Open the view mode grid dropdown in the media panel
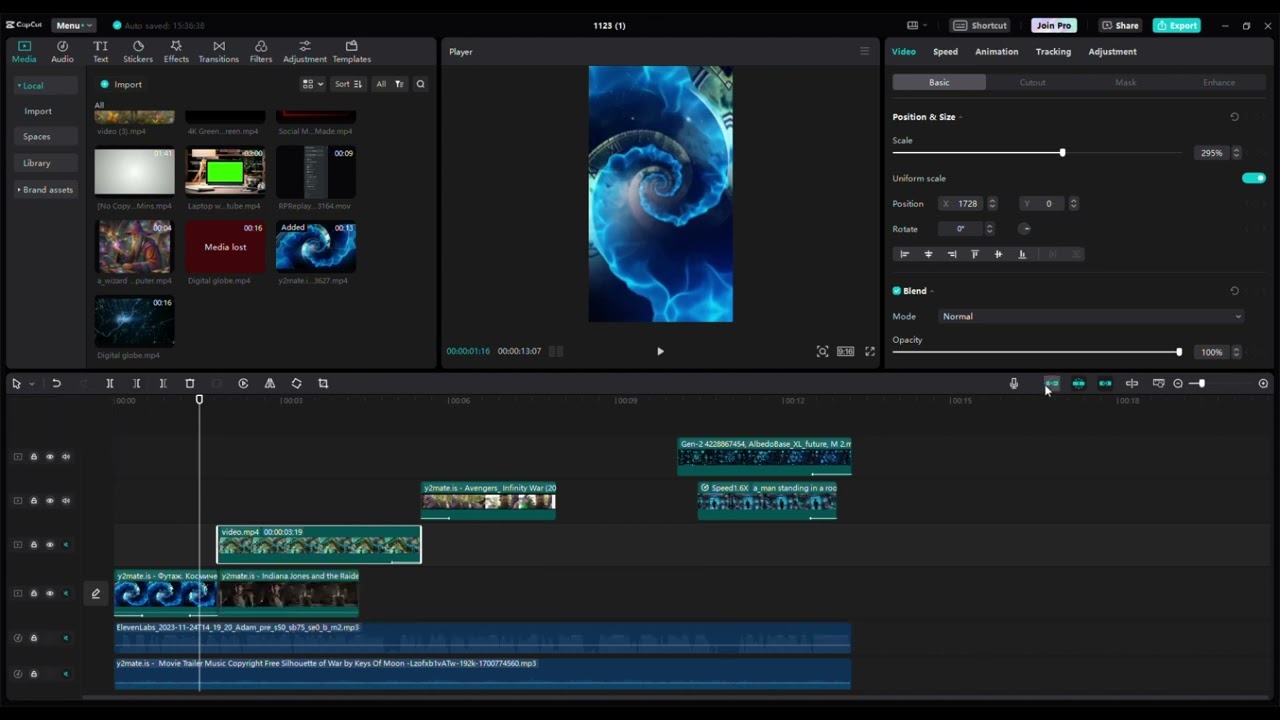This screenshot has height=720, width=1280. (x=313, y=84)
